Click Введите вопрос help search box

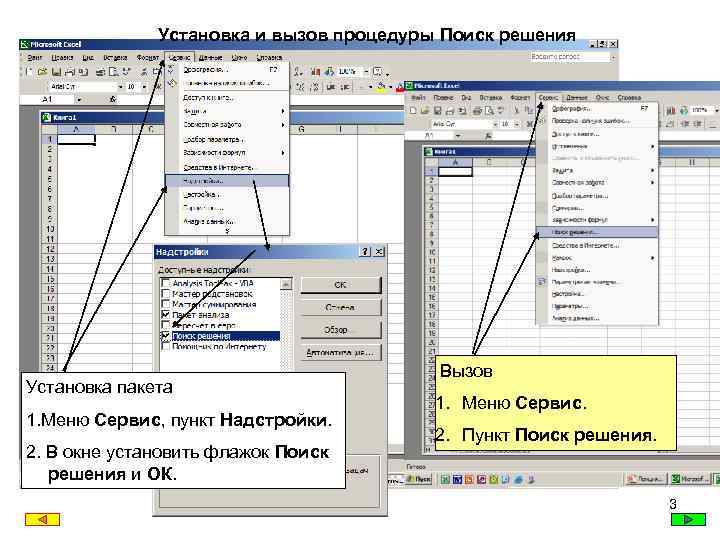tap(568, 56)
